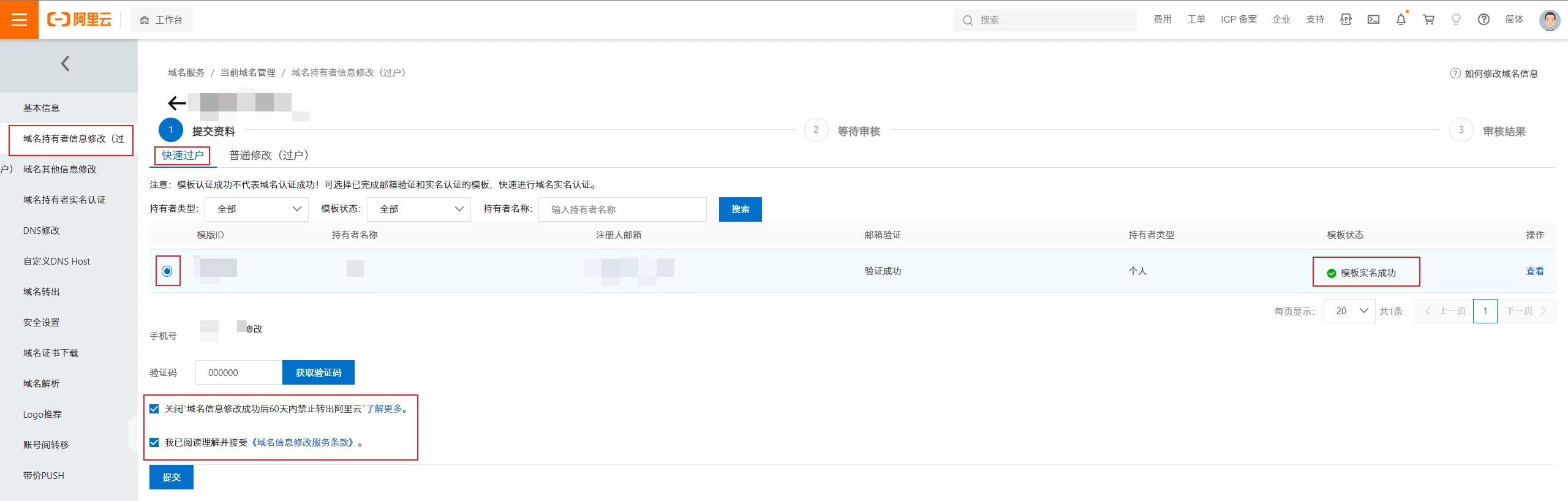Collapse sidebar with left chevron
This screenshot has height=501, width=1568.
(66, 63)
